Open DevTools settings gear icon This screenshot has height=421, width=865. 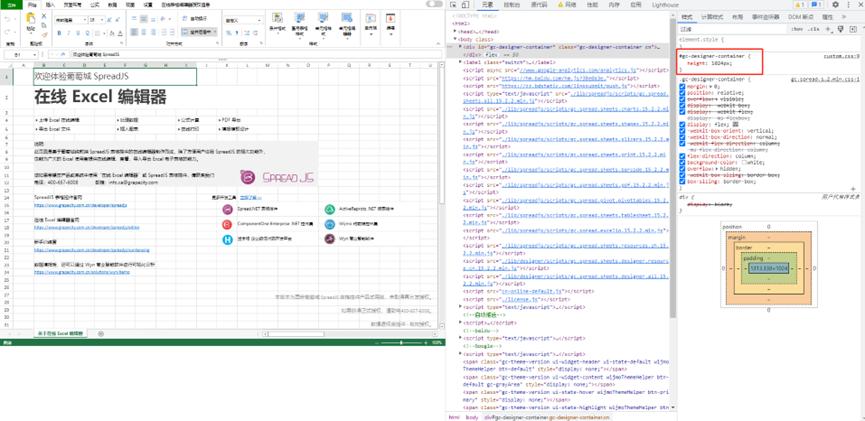pyautogui.click(x=835, y=4)
